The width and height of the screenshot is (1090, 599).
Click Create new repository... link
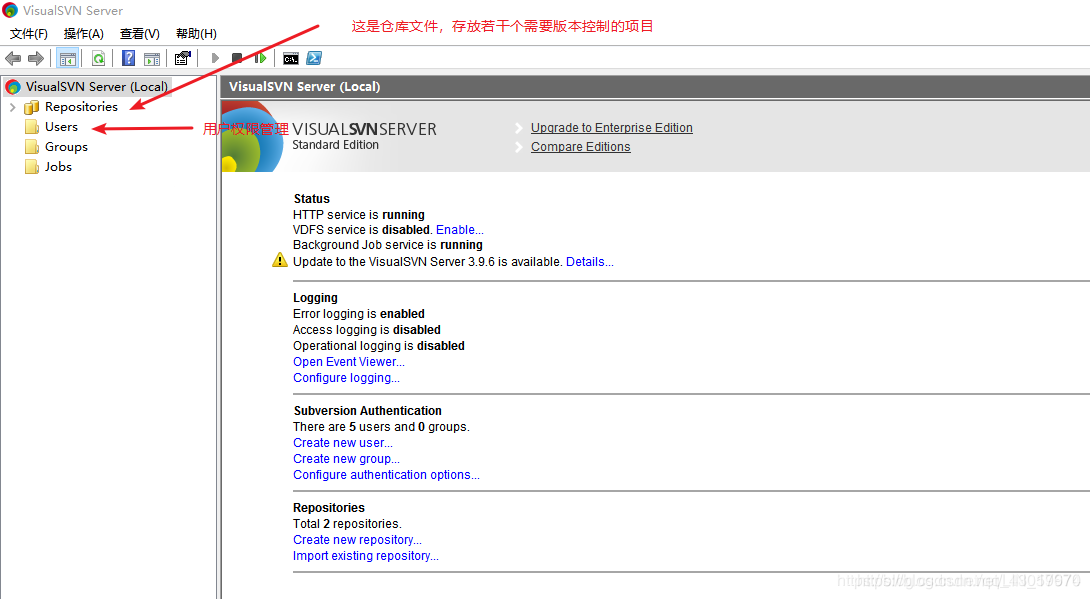click(x=357, y=540)
